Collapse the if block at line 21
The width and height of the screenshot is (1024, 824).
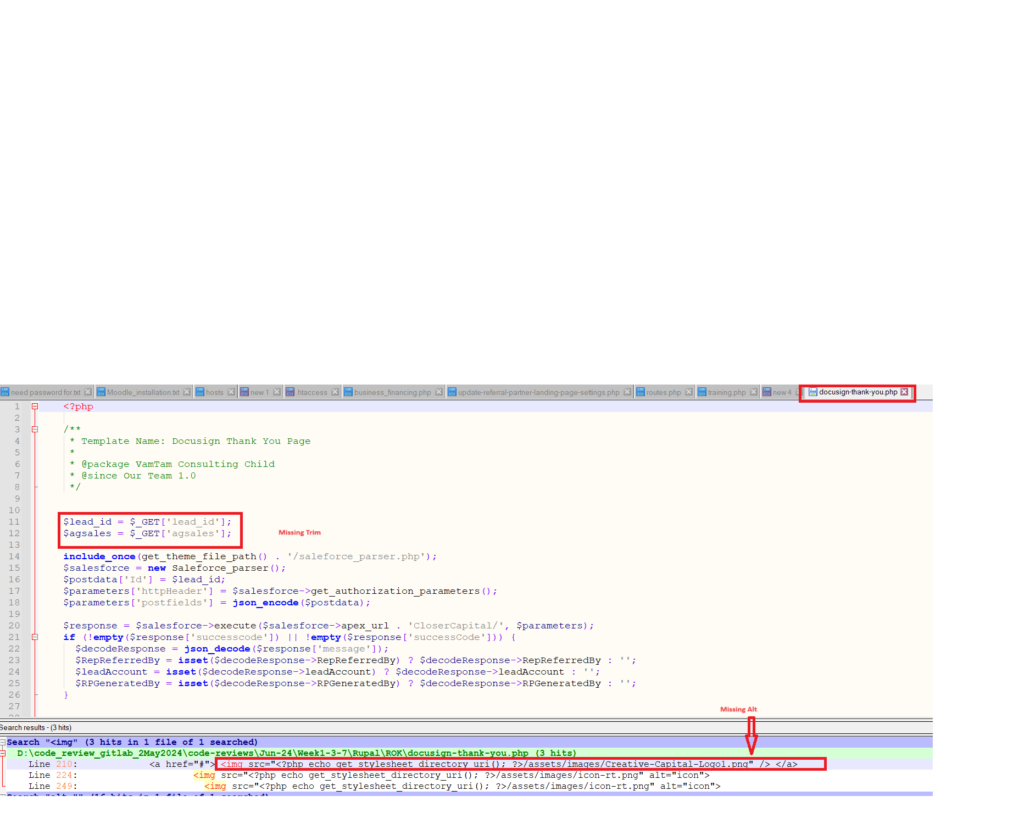[x=35, y=637]
